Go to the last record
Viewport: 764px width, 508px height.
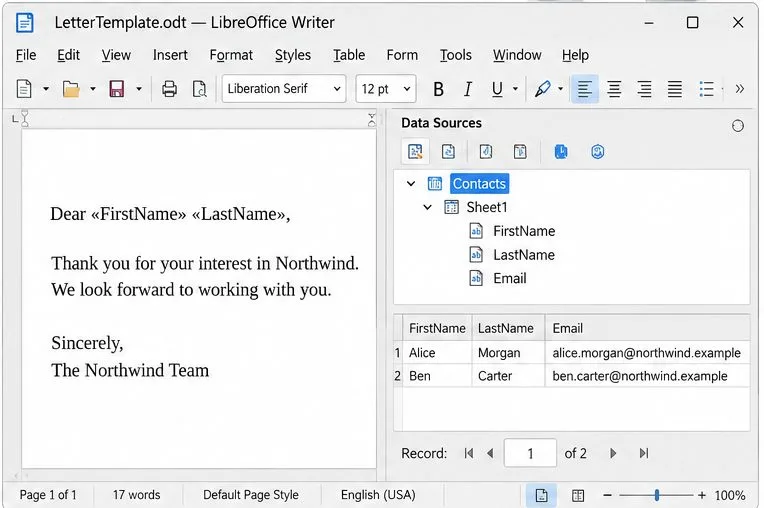(644, 453)
